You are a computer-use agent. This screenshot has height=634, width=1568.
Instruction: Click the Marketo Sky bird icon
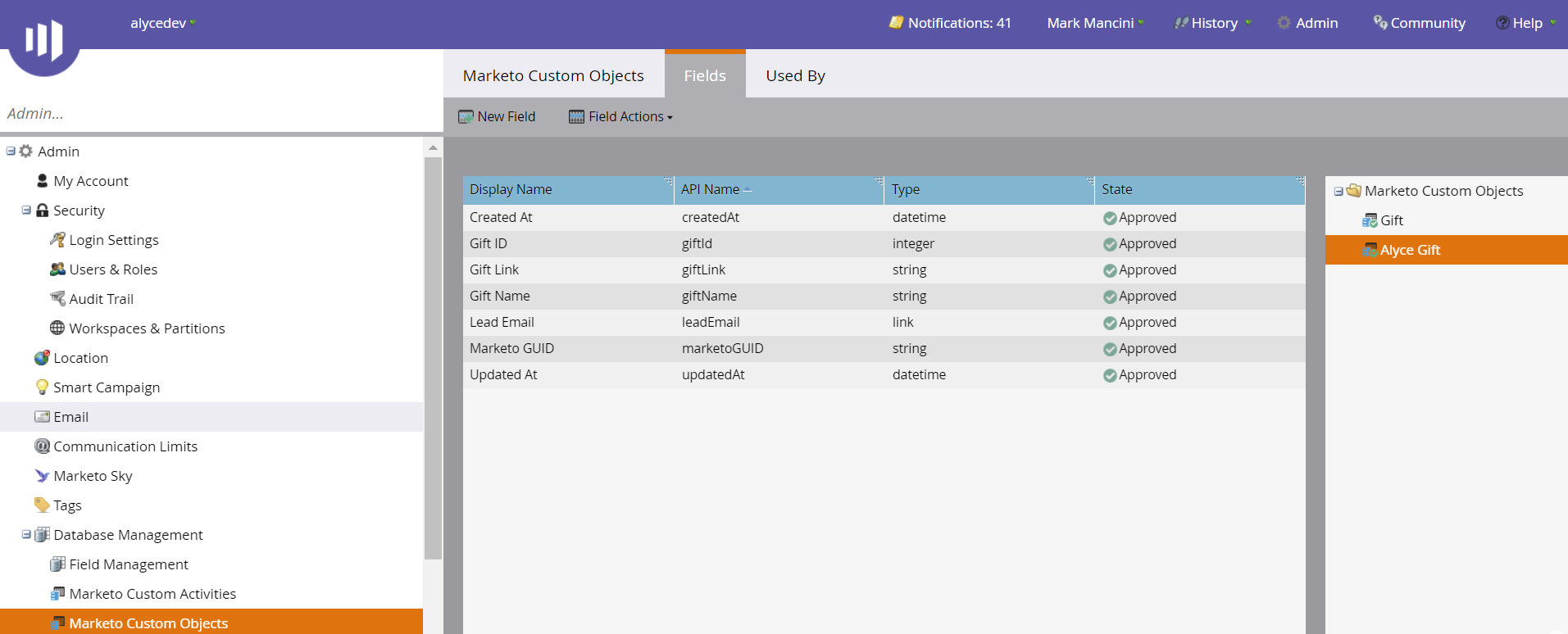(42, 475)
